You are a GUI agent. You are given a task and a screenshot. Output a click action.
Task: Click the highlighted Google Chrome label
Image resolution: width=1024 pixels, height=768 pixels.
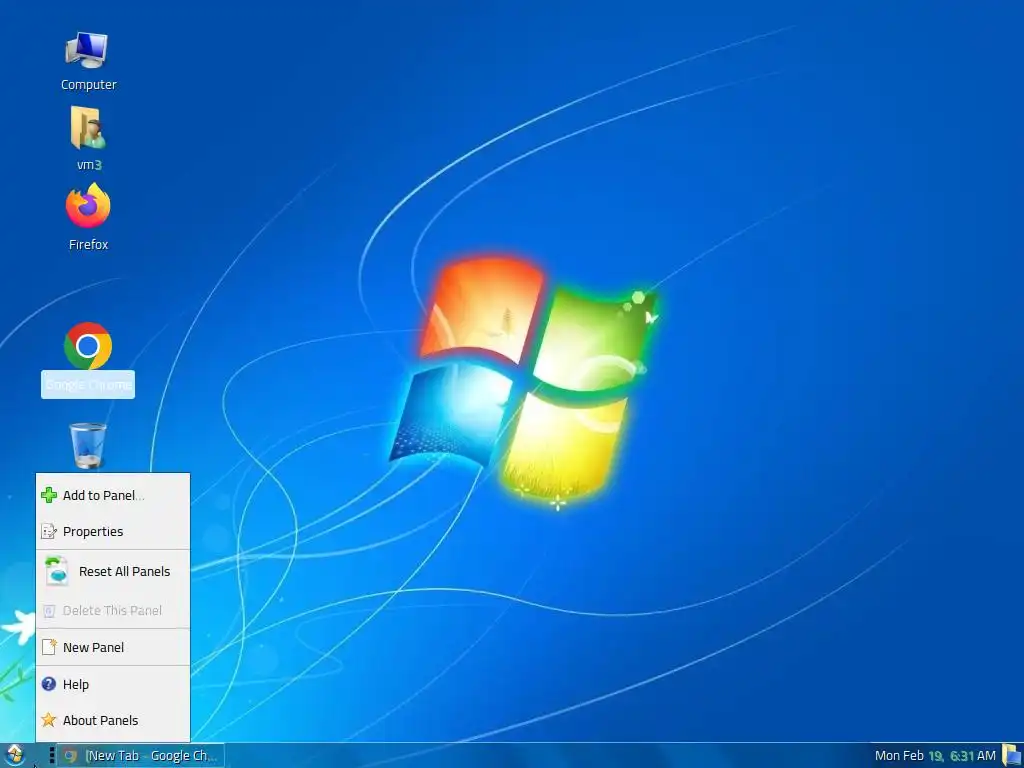88,385
